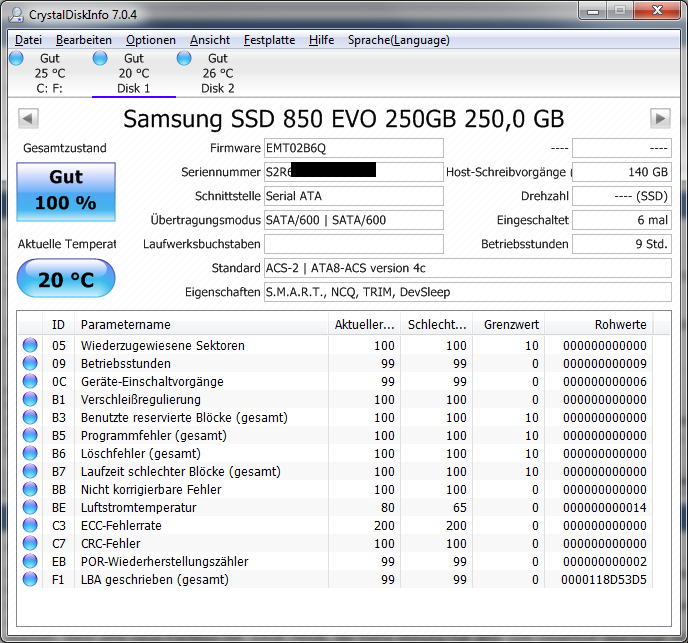Click the Übertragungsmodus field SATA/600
The image size is (688, 643).
point(354,220)
